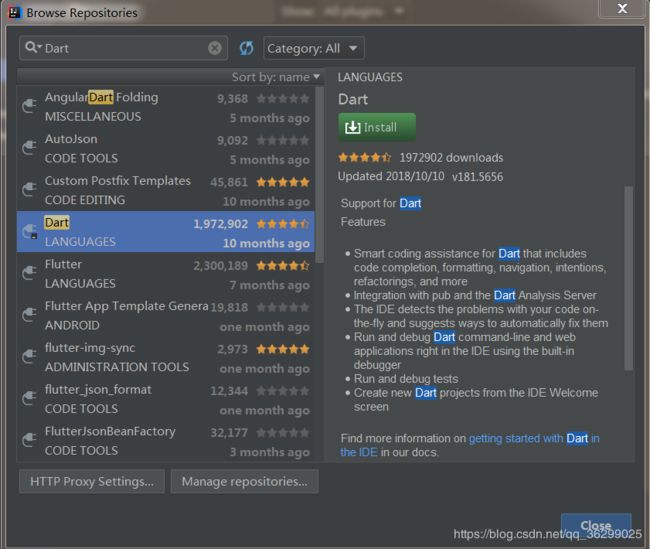Open Manage repositories dialog
Screen dimensions: 650x549
(x=245, y=481)
